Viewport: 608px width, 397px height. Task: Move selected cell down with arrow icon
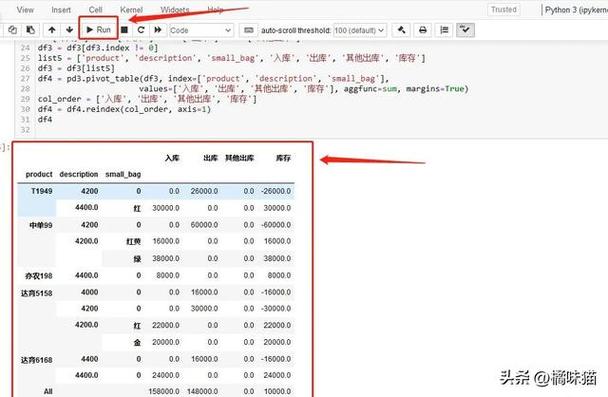(x=69, y=30)
